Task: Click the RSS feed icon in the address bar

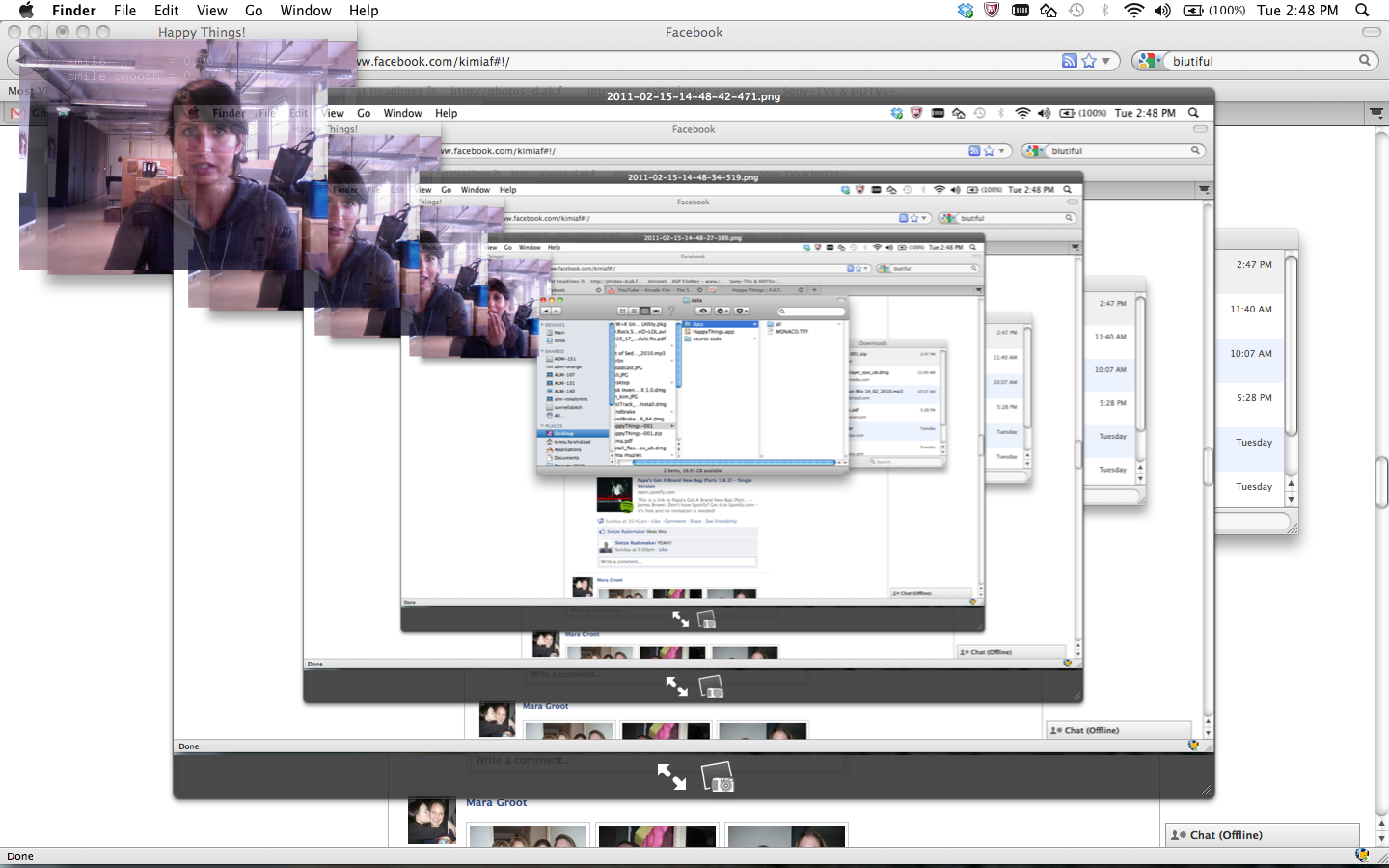Action: pyautogui.click(x=1069, y=61)
